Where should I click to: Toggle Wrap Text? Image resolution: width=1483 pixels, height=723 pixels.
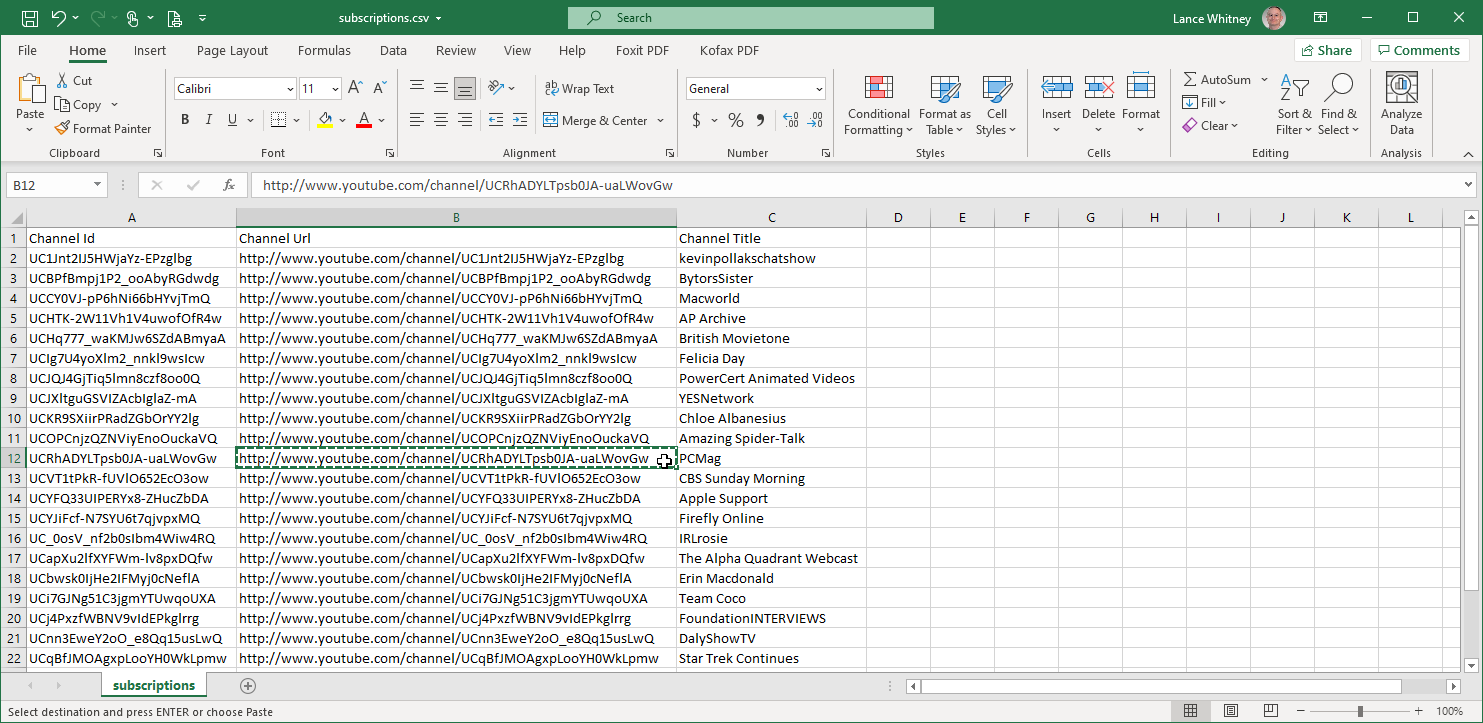click(x=579, y=89)
